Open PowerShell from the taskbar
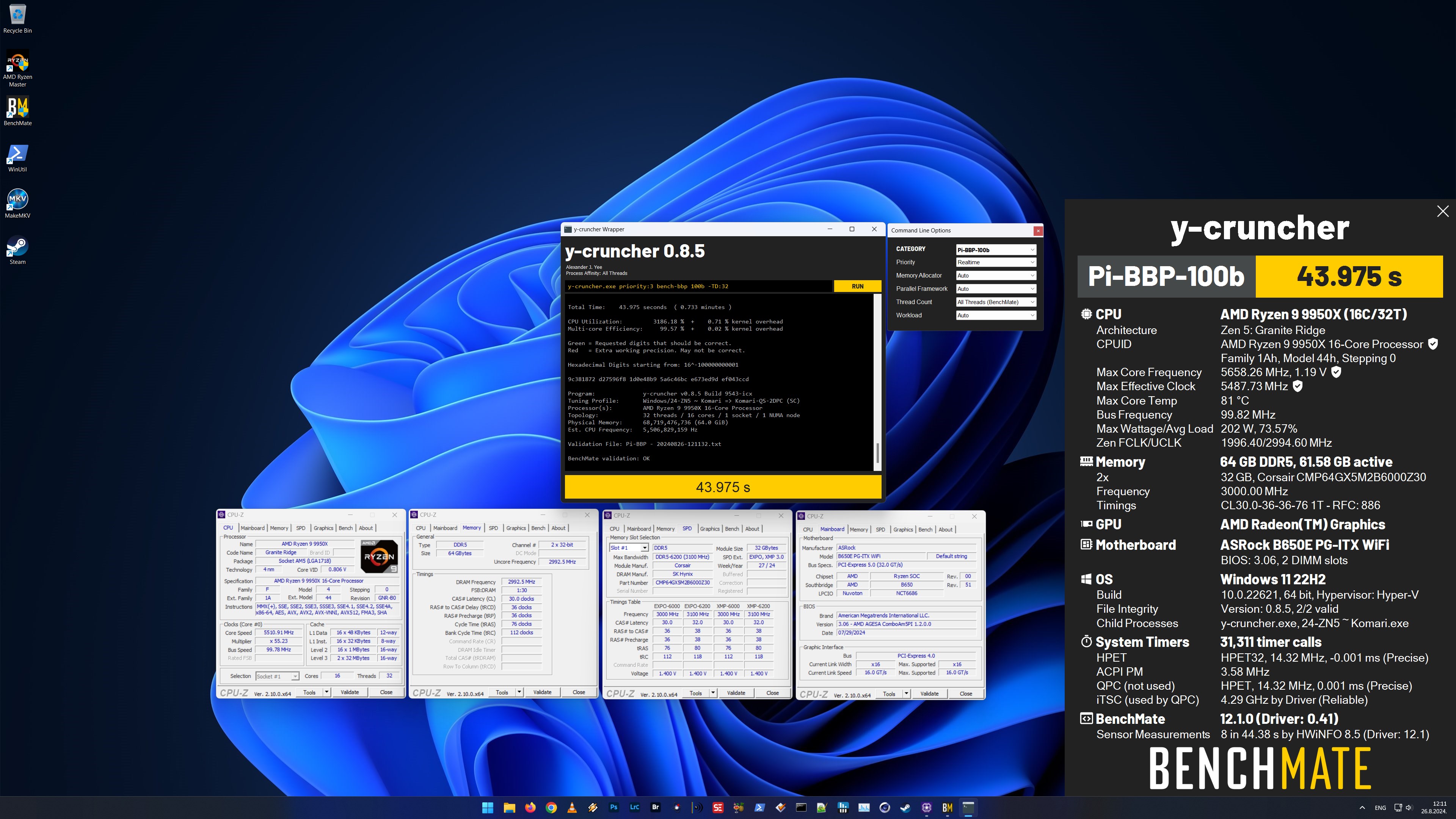This screenshot has height=819, width=1456. pos(759,808)
